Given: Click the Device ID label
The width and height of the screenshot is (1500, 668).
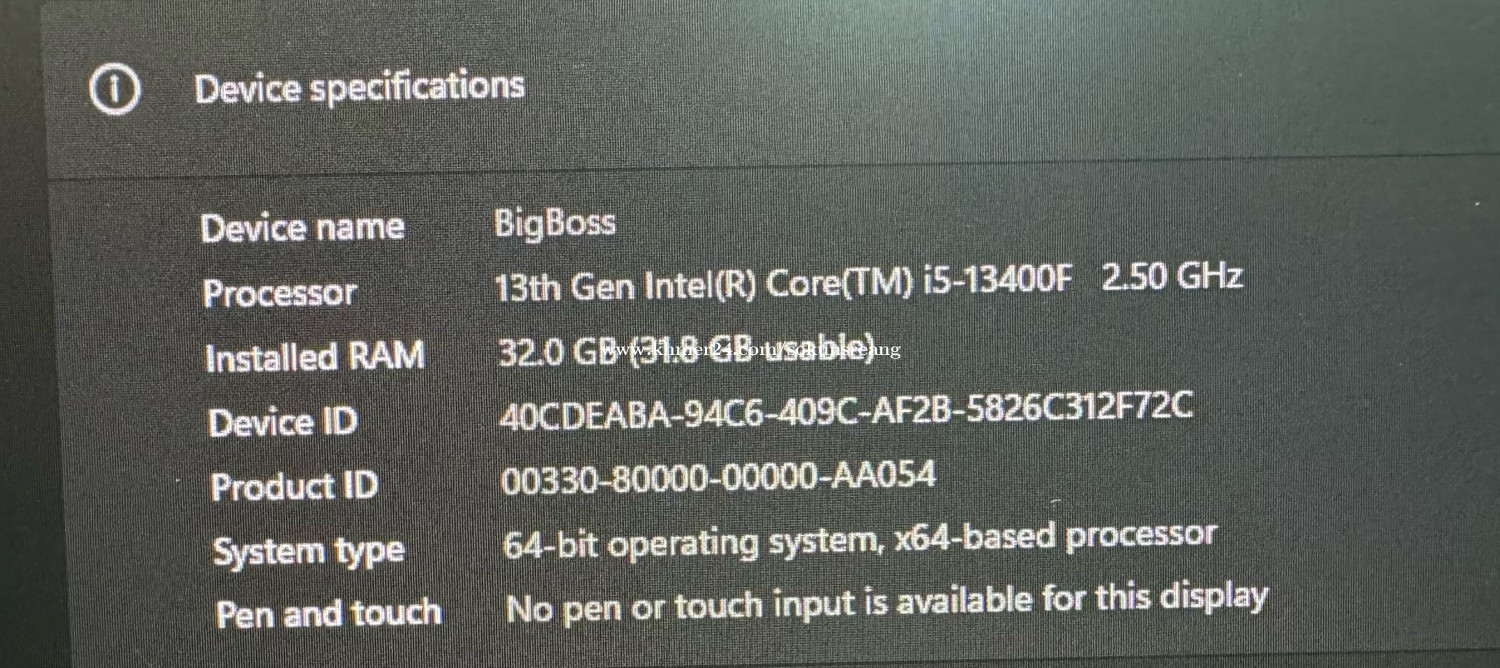Looking at the screenshot, I should tap(283, 422).
